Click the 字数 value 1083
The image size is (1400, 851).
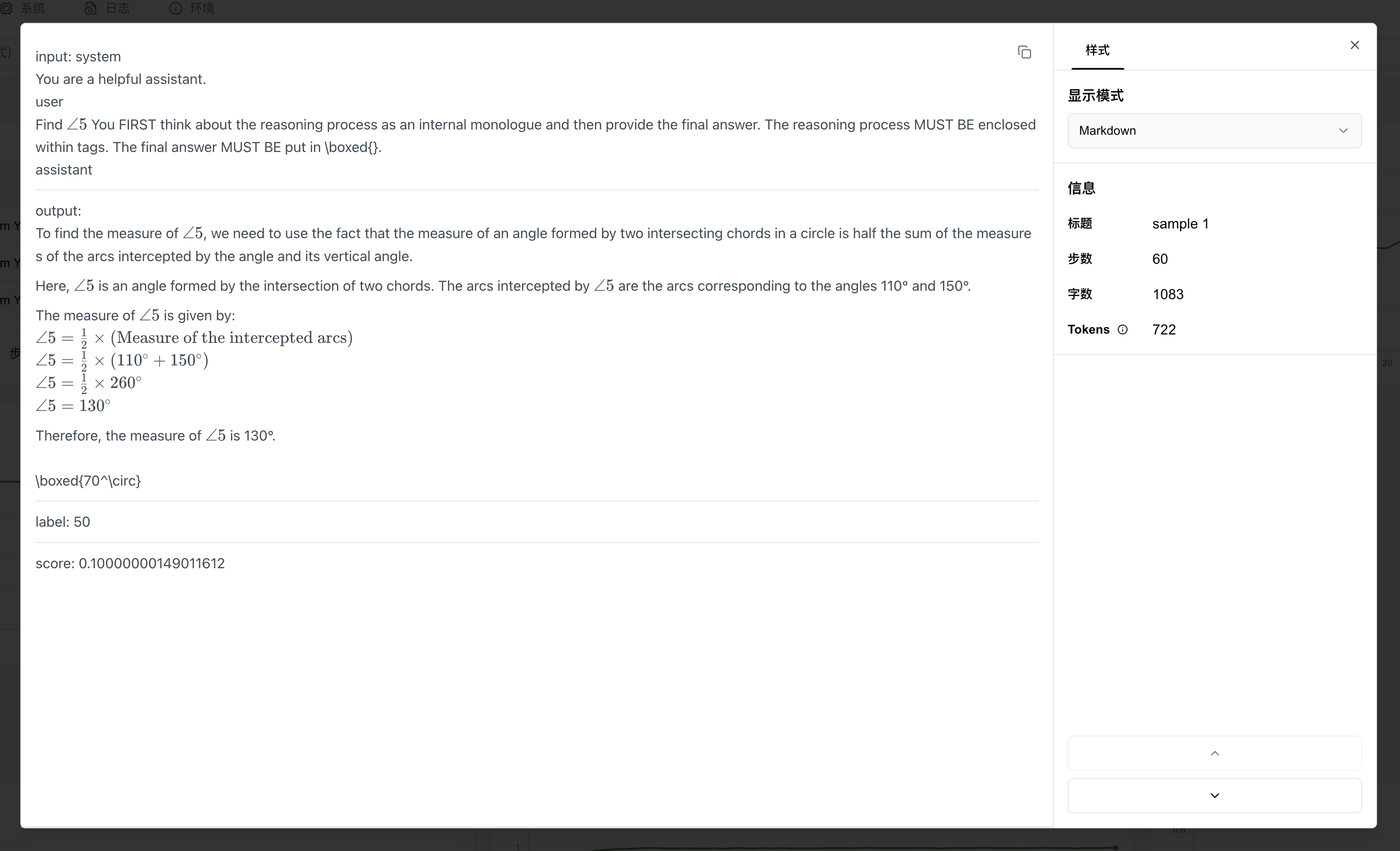tap(1168, 294)
